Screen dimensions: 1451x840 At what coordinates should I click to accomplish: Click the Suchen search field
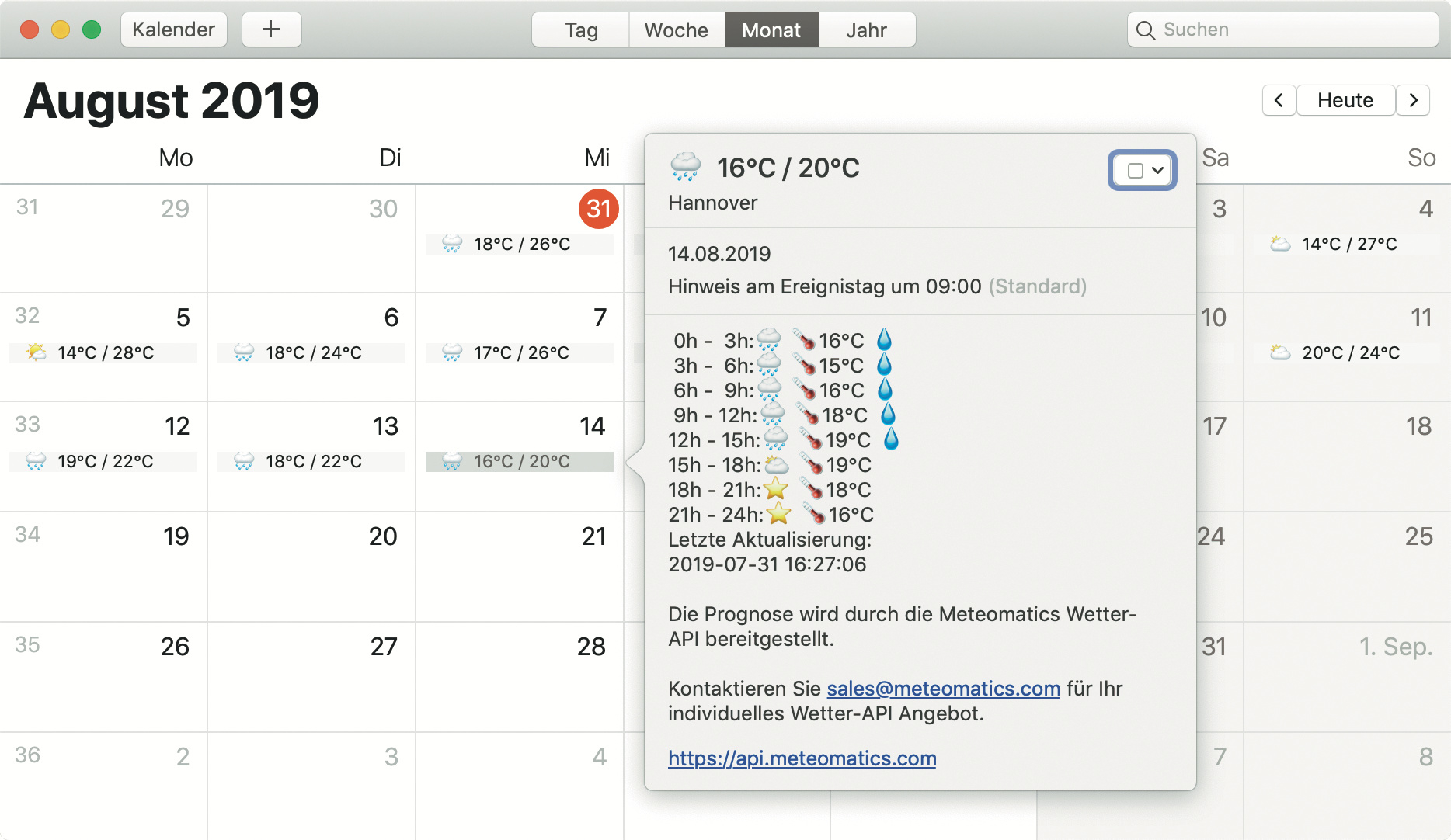1289,30
